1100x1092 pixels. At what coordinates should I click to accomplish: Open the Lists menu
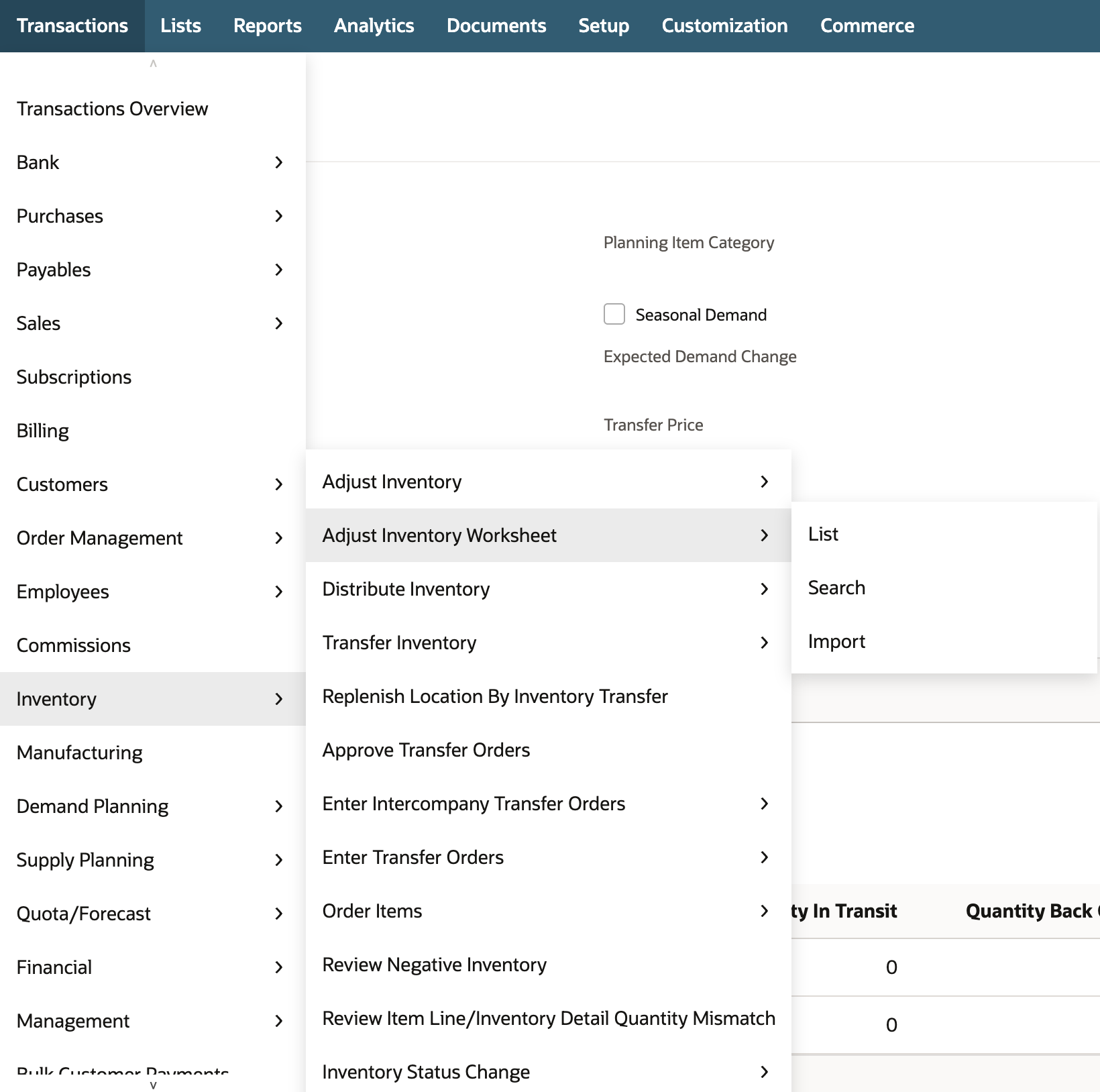click(x=180, y=26)
